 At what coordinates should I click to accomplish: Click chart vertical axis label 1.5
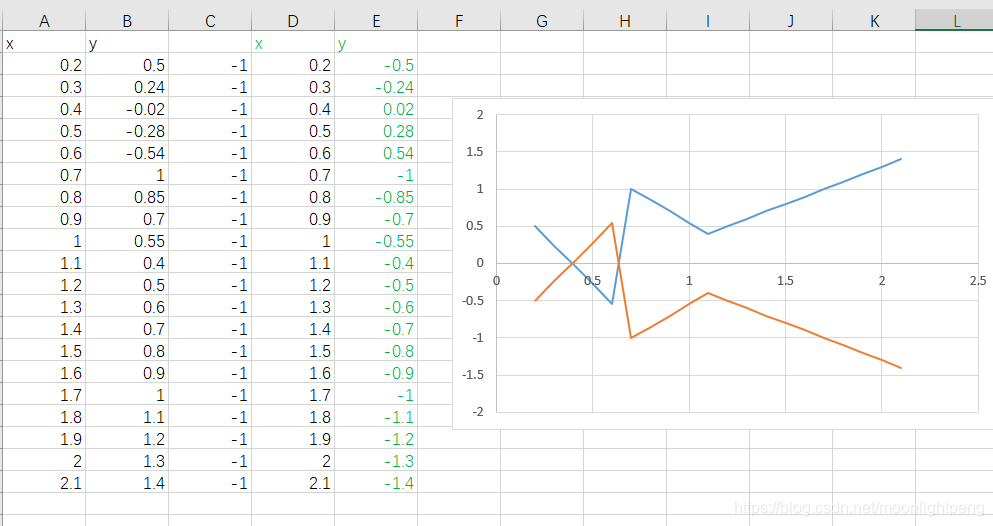pyautogui.click(x=474, y=152)
